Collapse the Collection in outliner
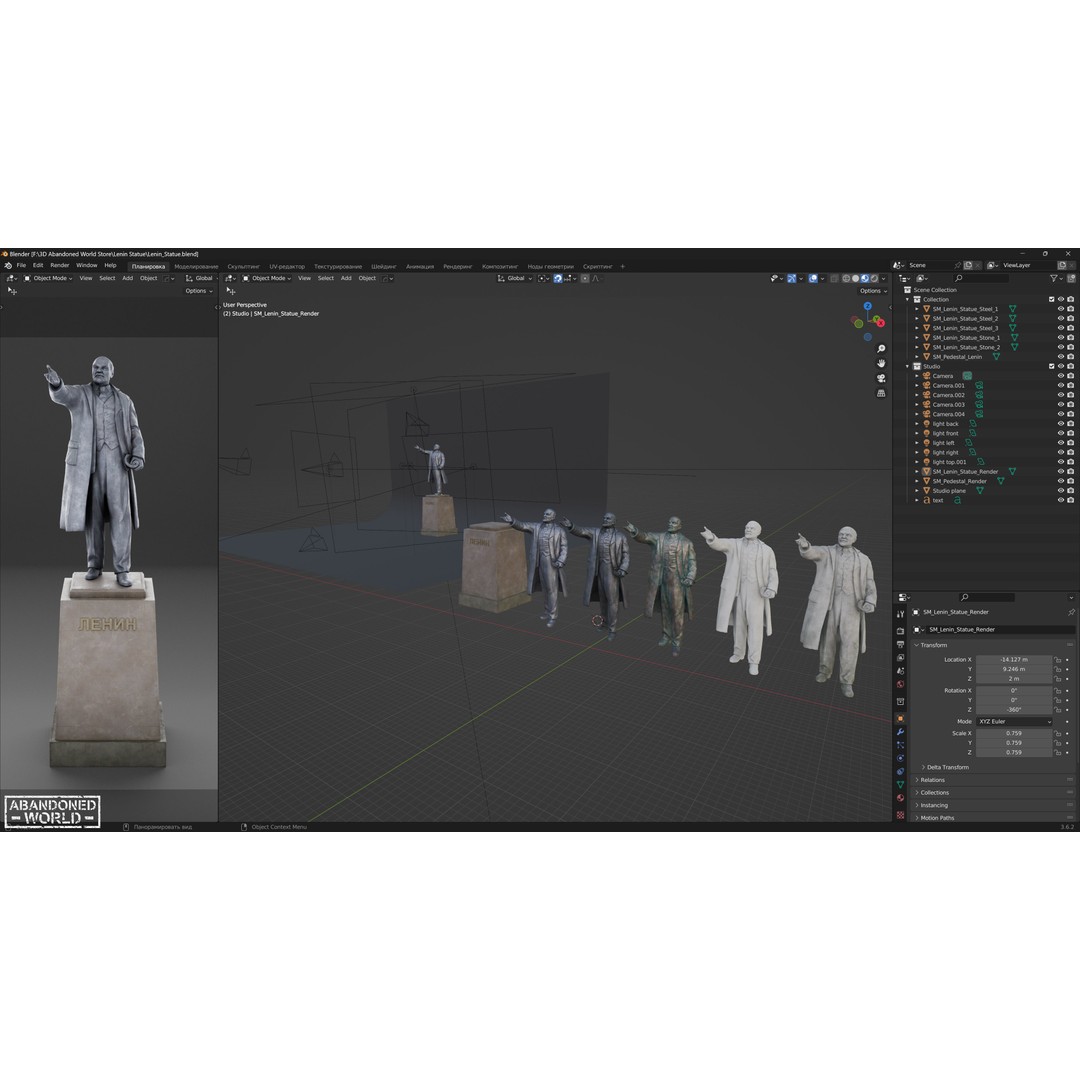 [908, 300]
